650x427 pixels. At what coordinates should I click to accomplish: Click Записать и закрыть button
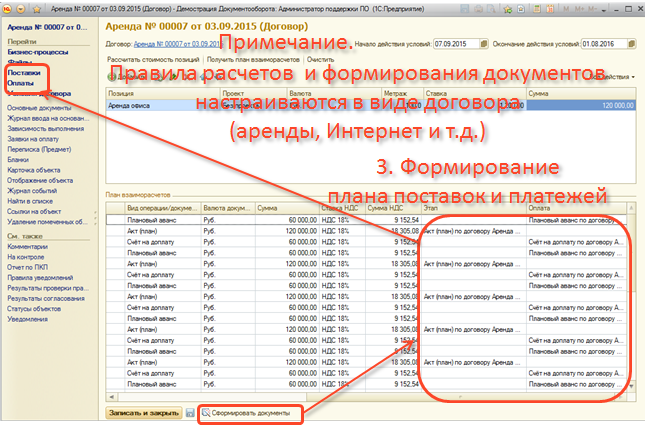[x=143, y=412]
